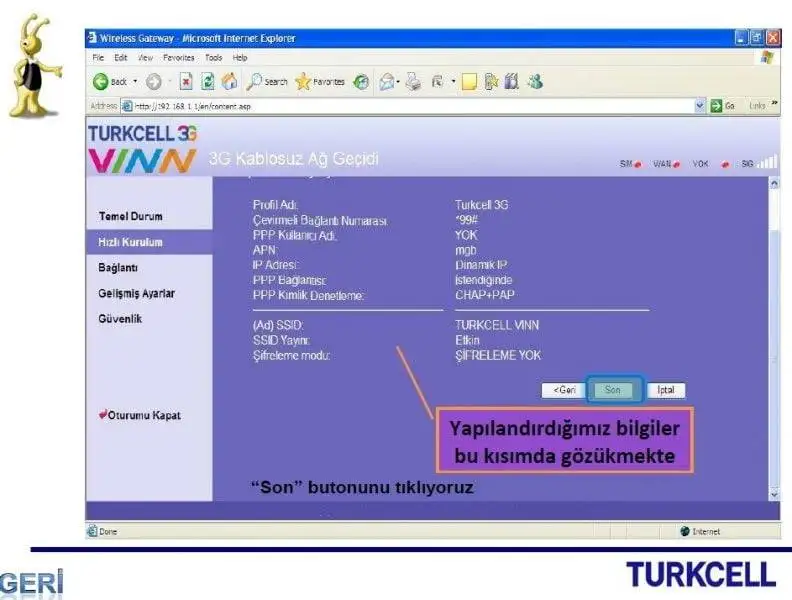Go back with the green Back arrow
Screen dimensions: 792x600
coord(101,81)
